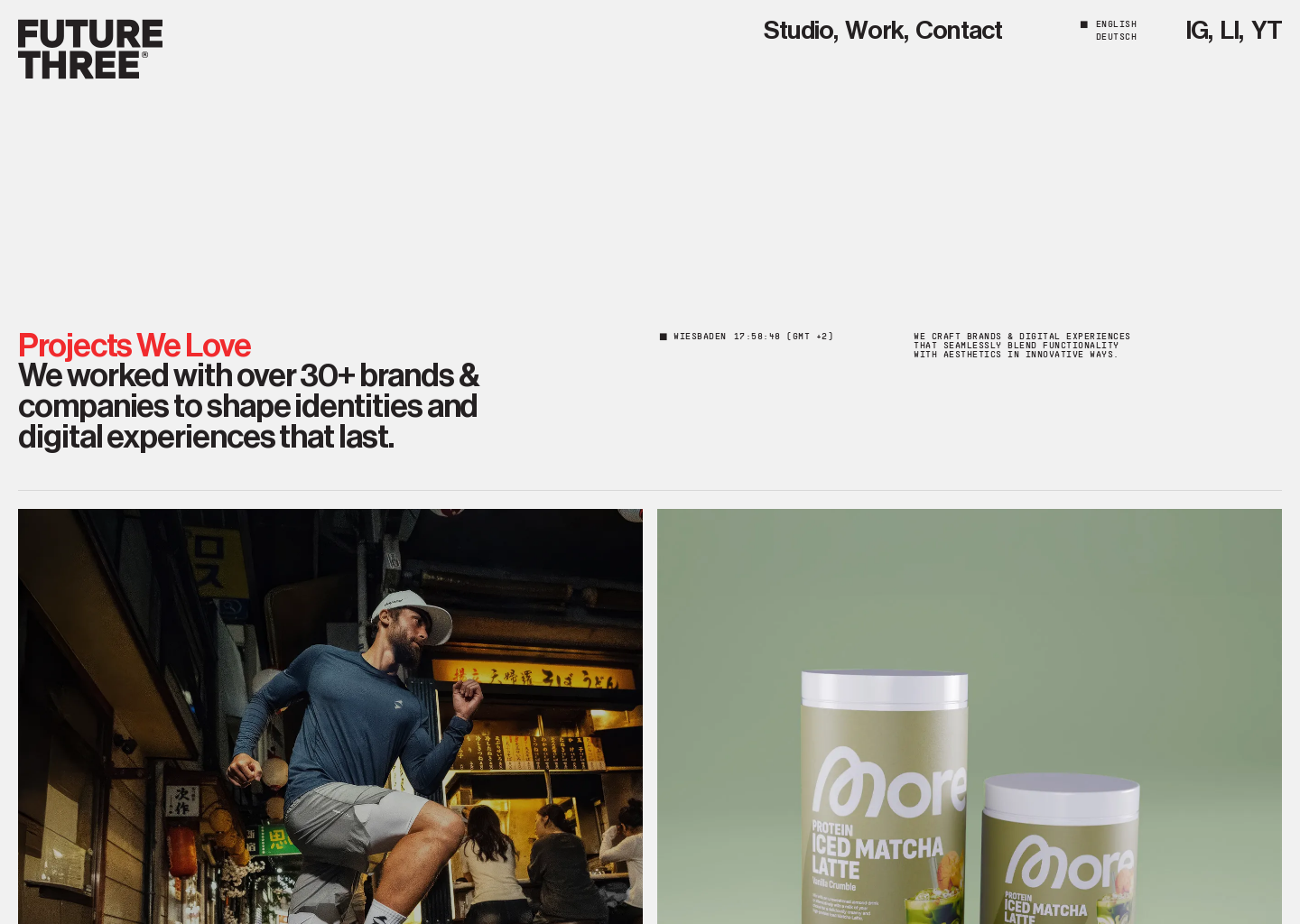Go to the Work page

[x=876, y=31]
